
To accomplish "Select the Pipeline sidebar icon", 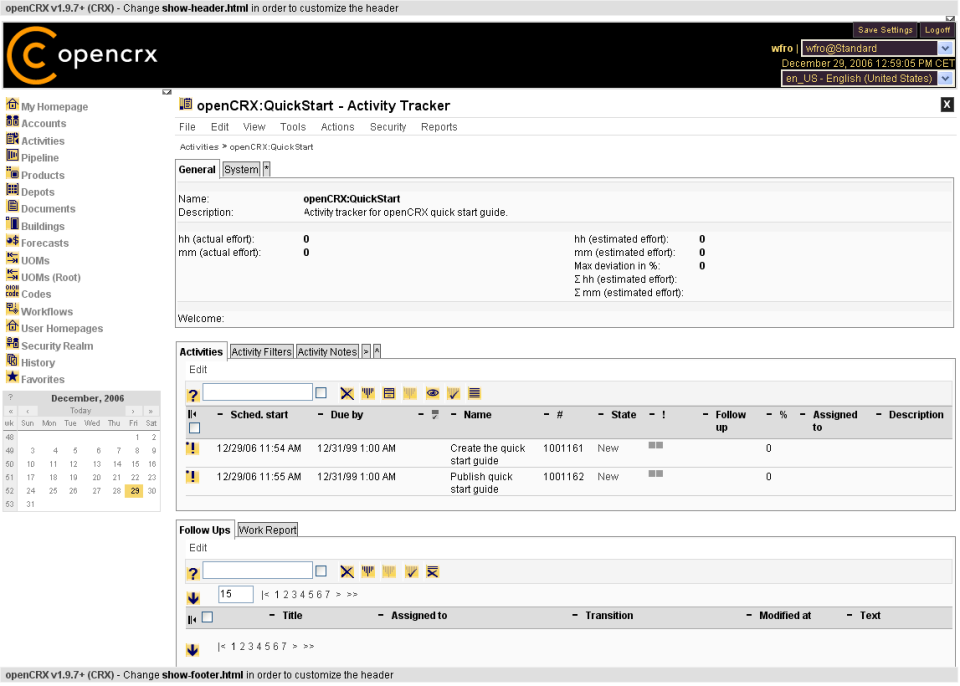I will (12, 156).
